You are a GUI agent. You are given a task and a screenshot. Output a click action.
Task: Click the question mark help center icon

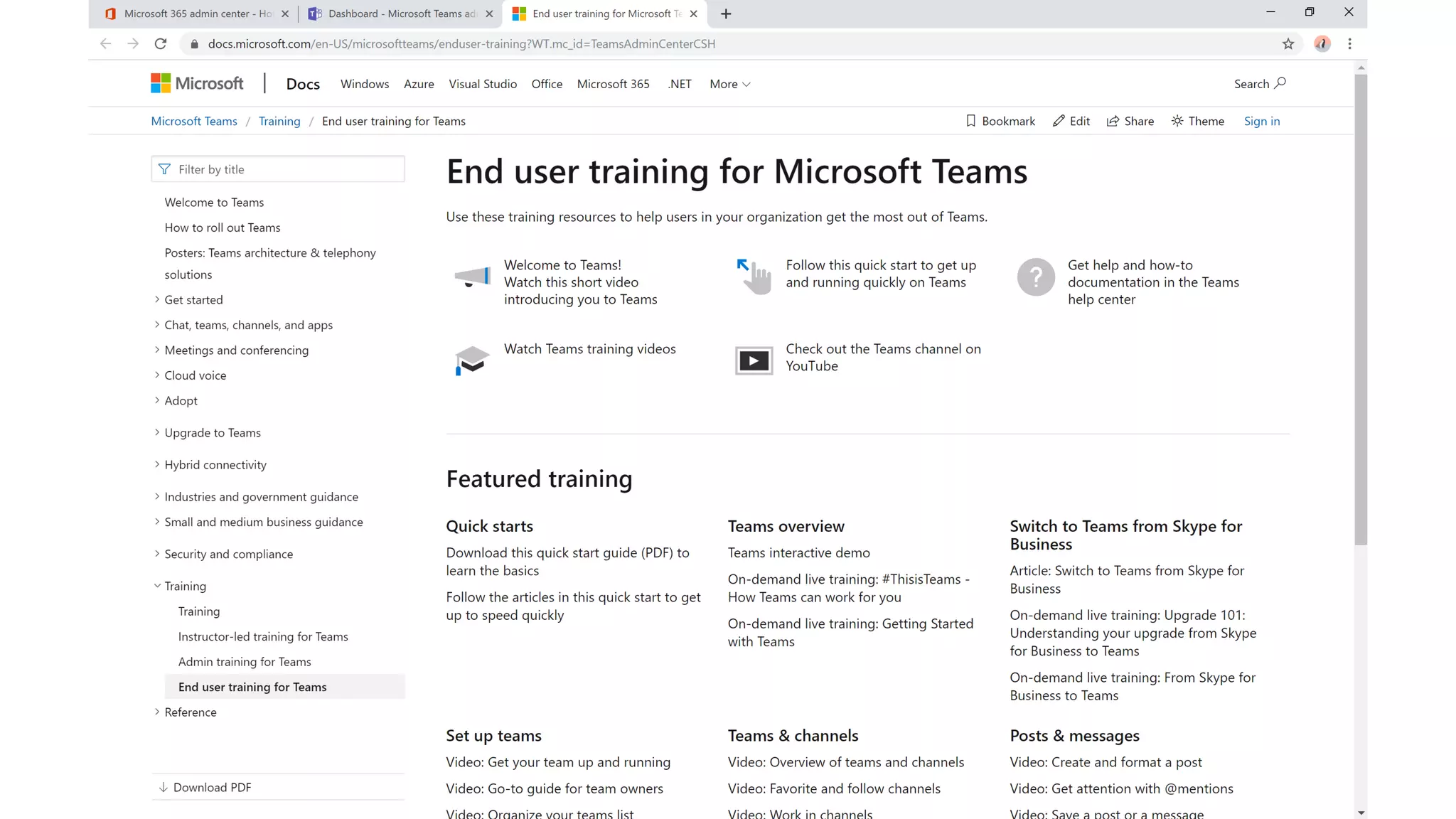click(1036, 277)
